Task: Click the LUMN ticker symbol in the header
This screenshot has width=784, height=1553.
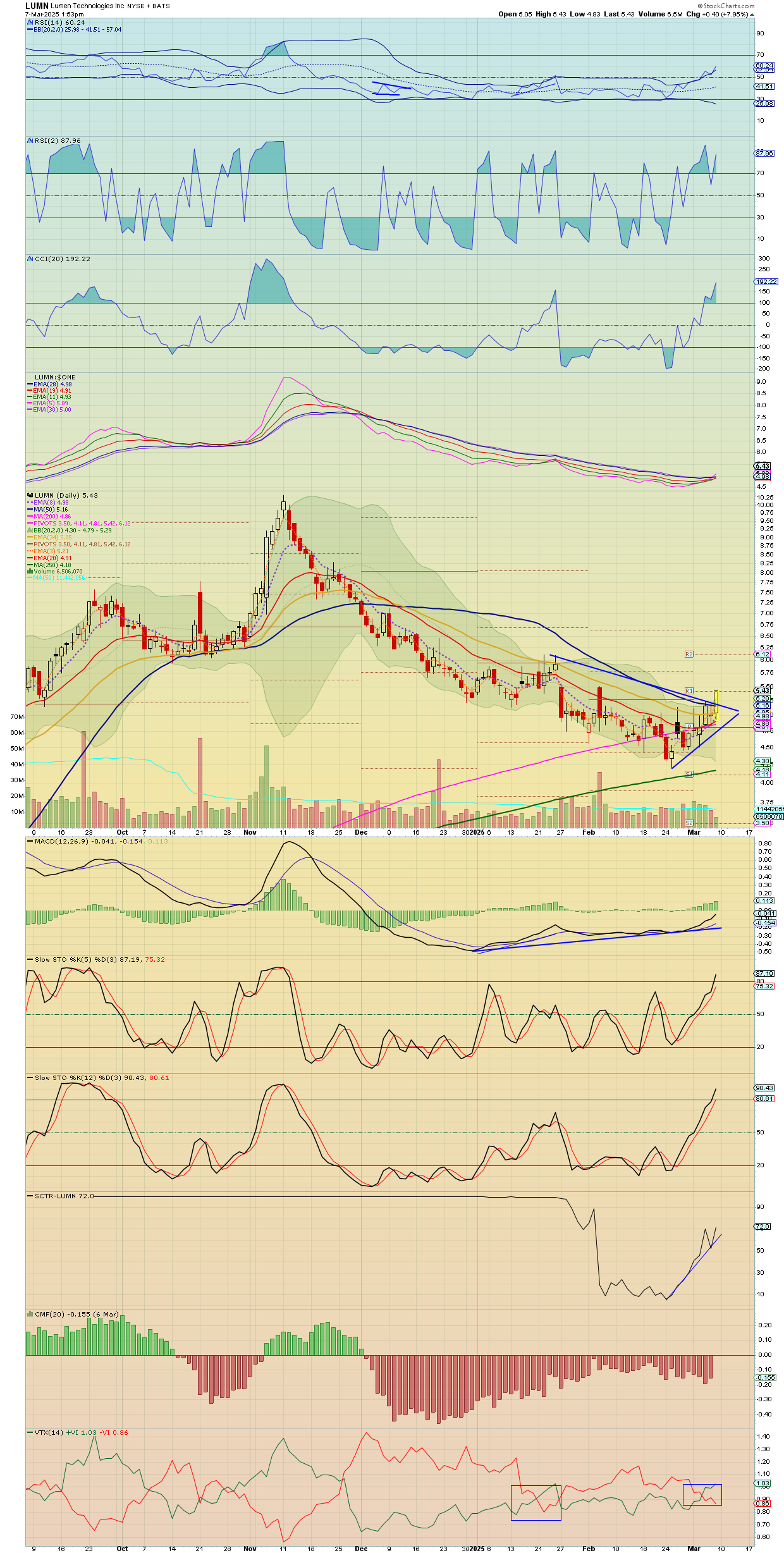Action: [37, 6]
